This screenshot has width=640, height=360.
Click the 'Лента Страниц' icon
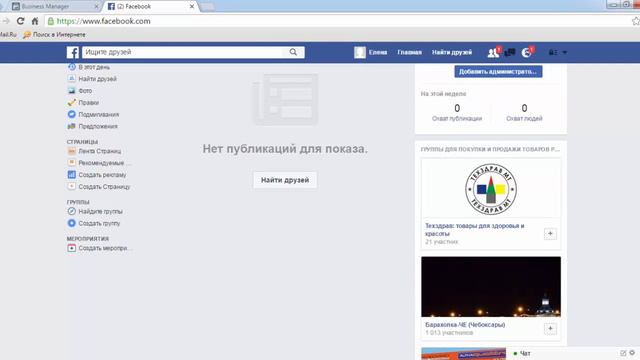coord(71,151)
